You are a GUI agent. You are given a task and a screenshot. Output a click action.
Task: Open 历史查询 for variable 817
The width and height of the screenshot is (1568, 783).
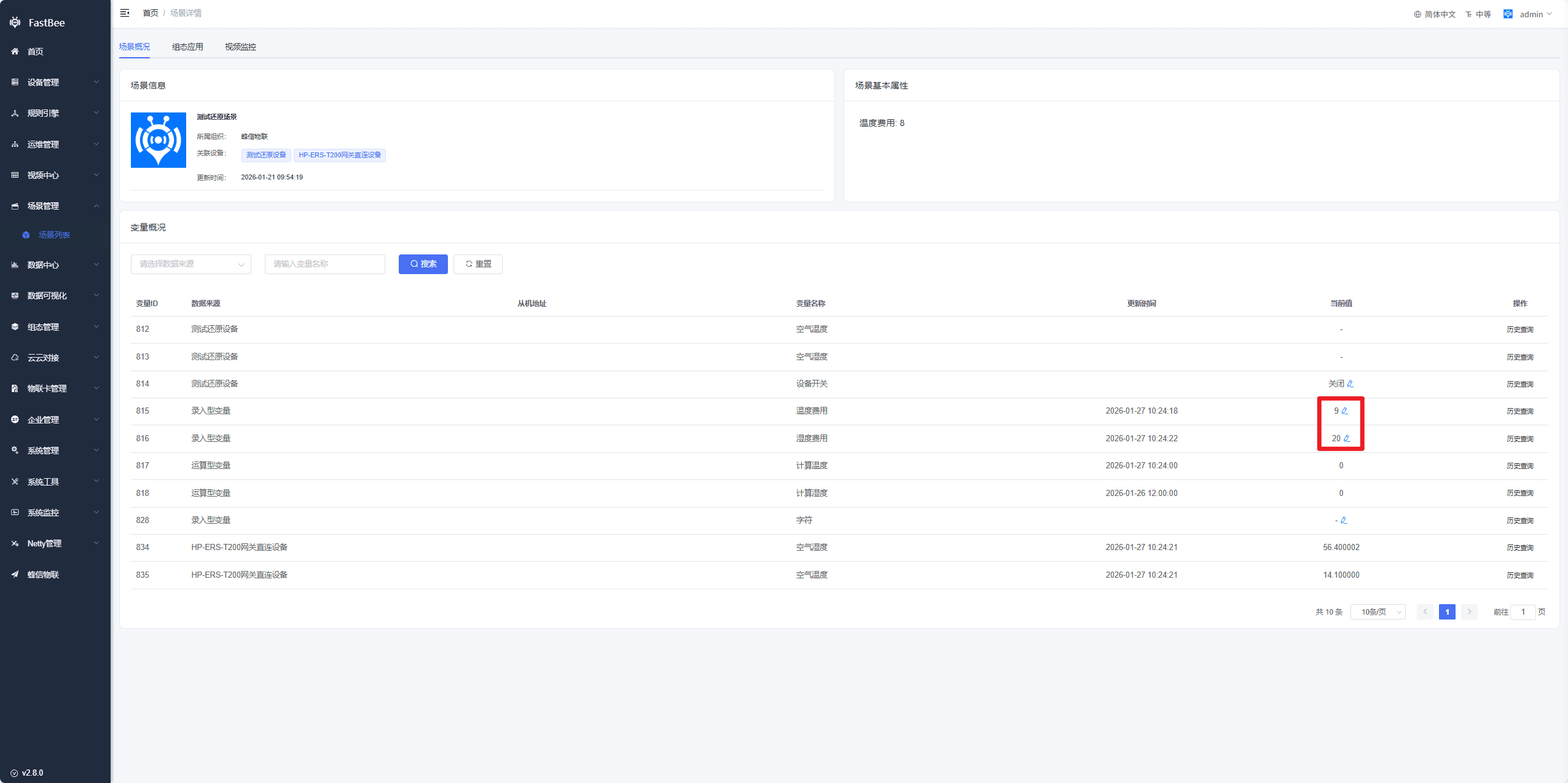tap(1520, 466)
